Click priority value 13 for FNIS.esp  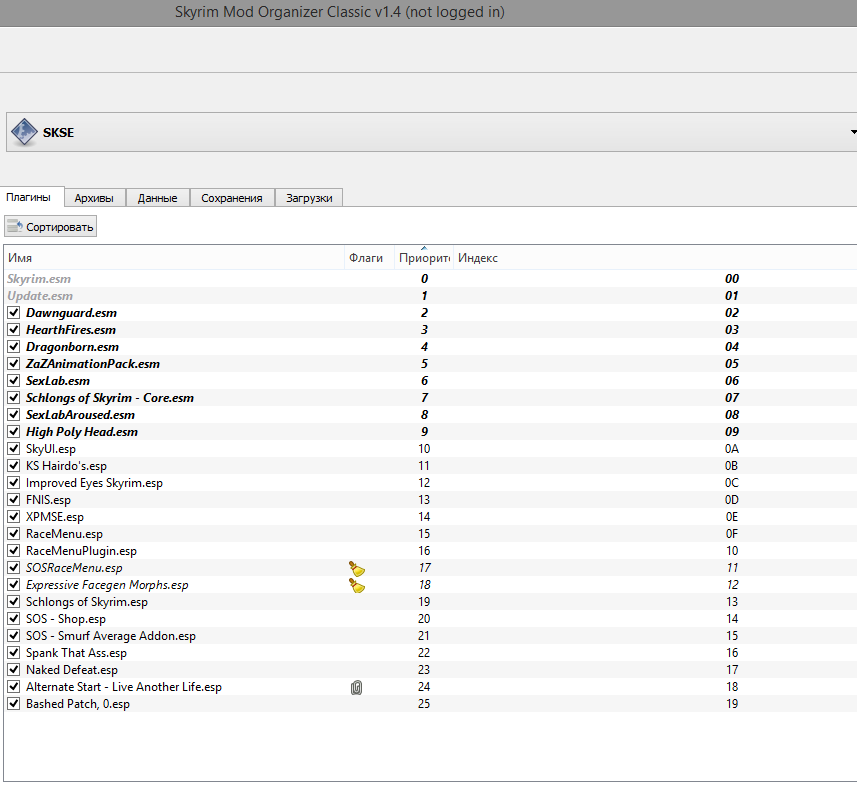(424, 499)
